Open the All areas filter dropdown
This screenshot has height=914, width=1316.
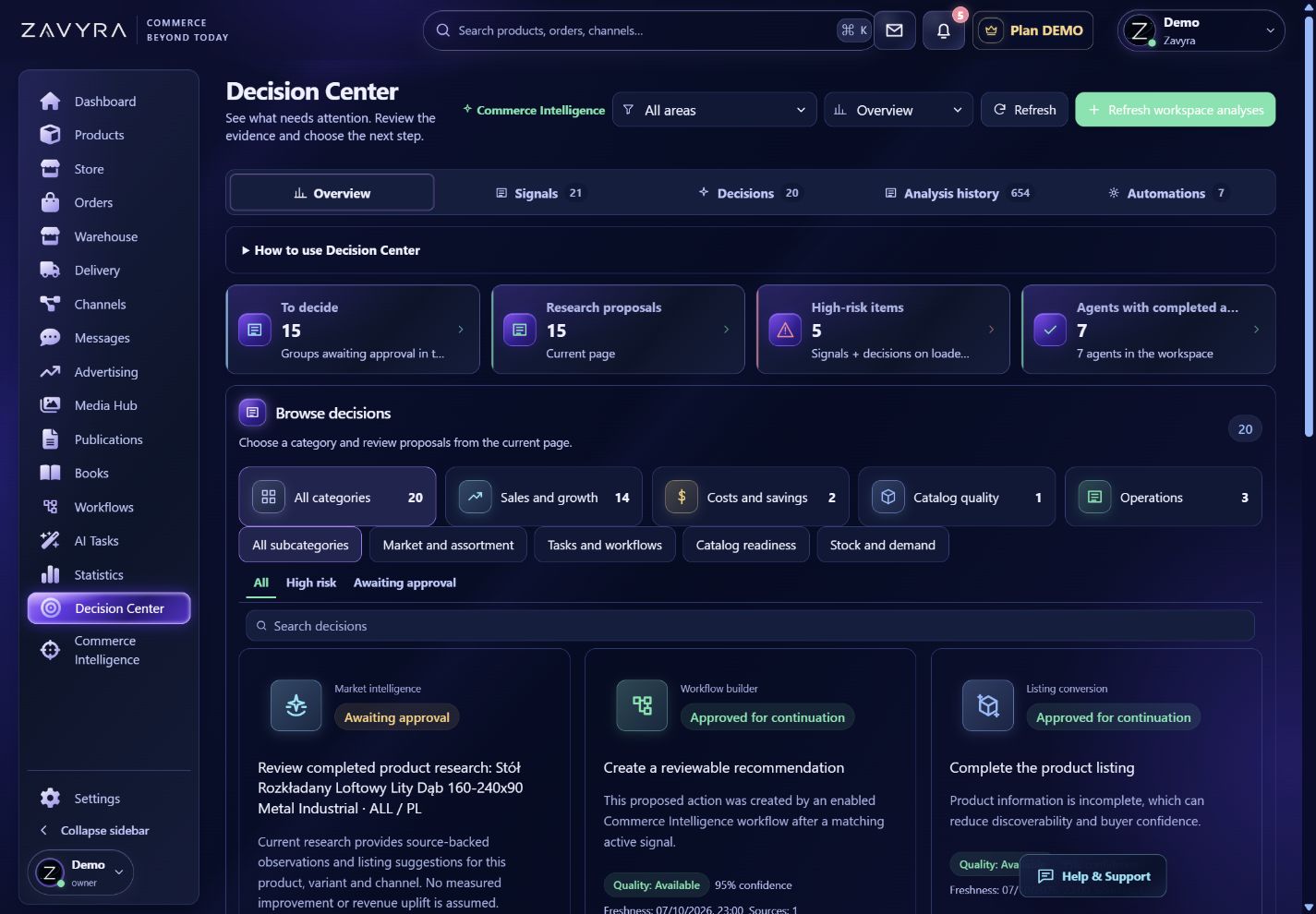point(715,110)
